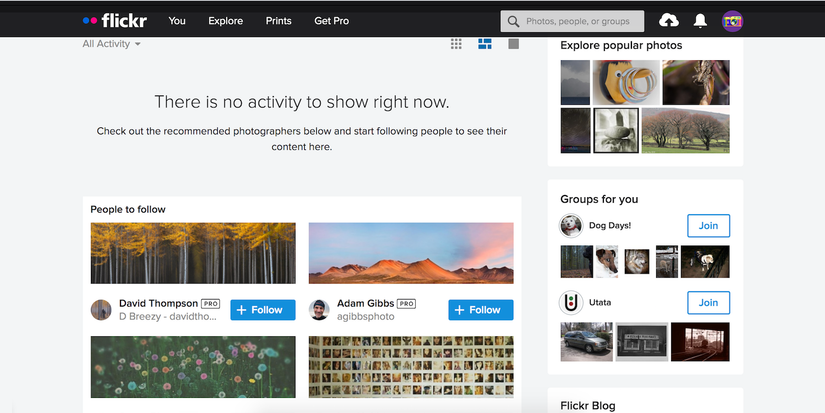
Task: Open the user profile avatar menu
Action: [732, 21]
